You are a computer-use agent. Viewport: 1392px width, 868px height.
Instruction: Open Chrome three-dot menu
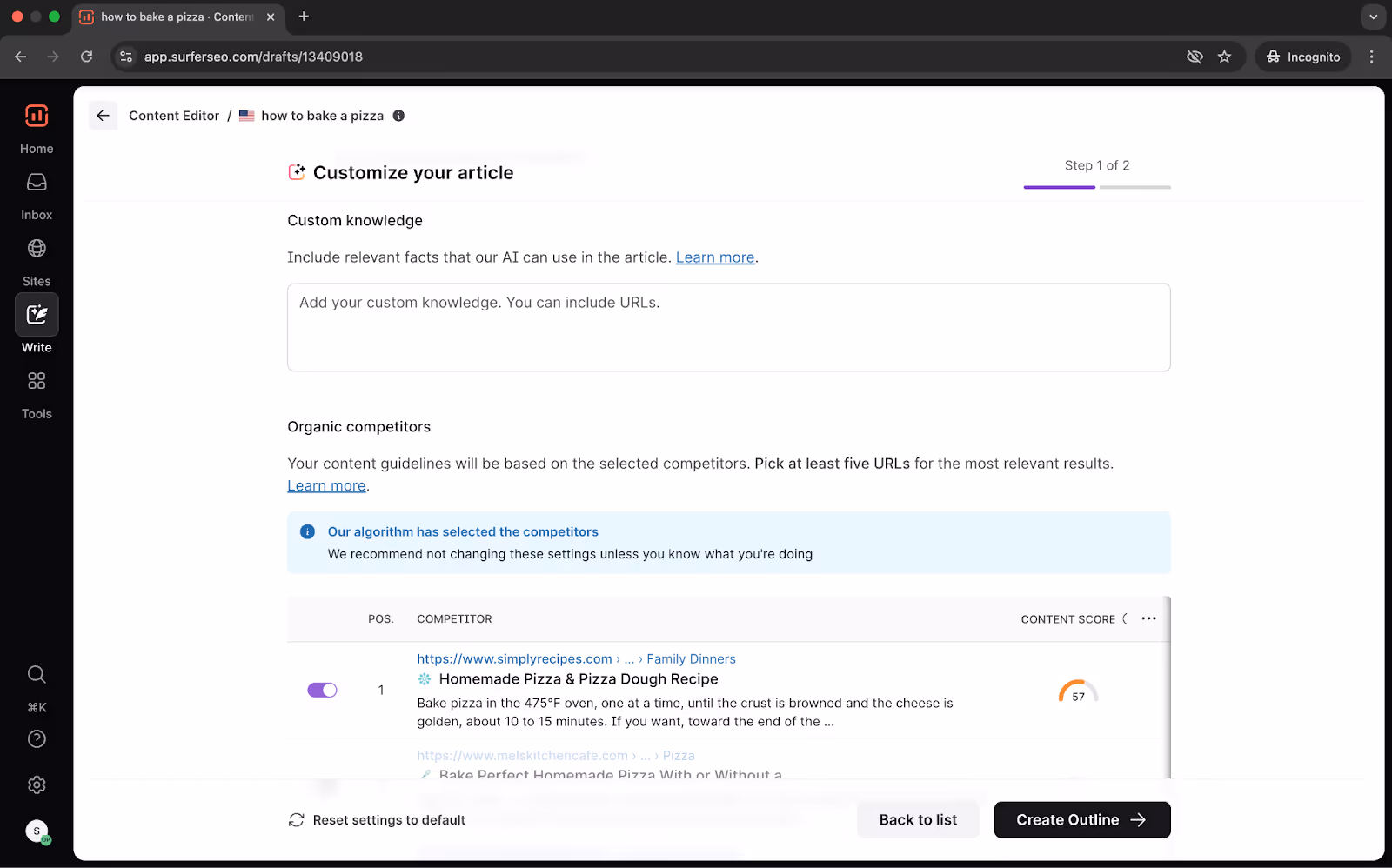[1371, 57]
